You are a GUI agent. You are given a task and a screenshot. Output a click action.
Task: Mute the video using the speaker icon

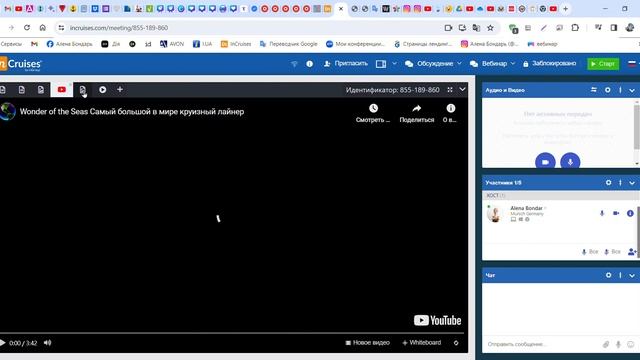47,343
